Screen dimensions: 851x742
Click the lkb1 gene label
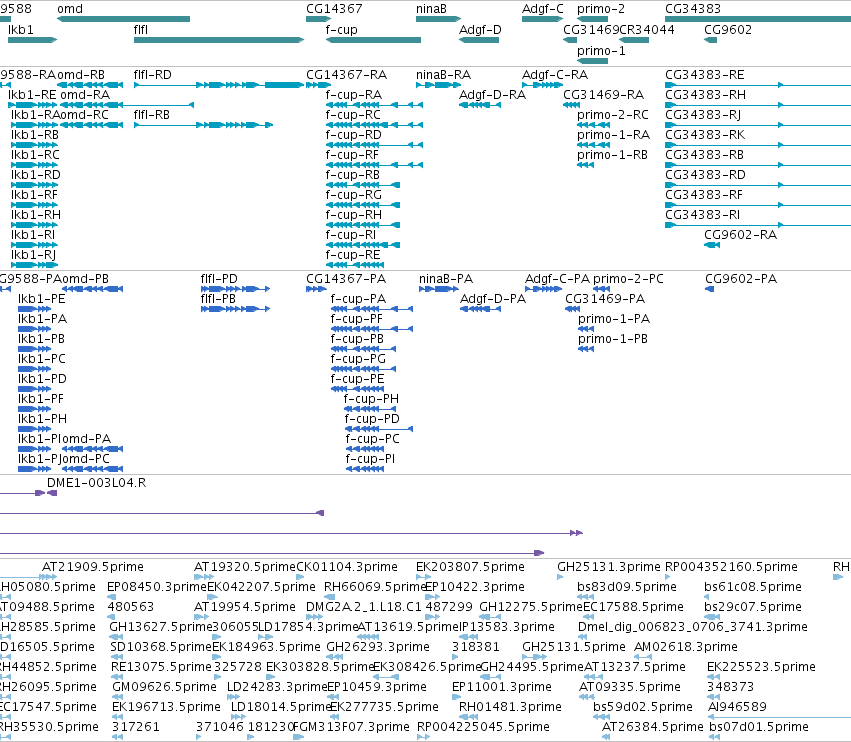click(21, 29)
